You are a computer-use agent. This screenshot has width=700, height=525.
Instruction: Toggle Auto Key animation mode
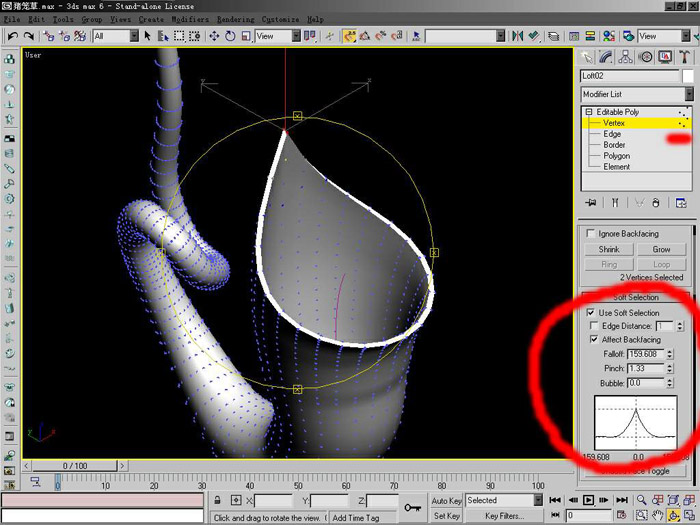[446, 500]
